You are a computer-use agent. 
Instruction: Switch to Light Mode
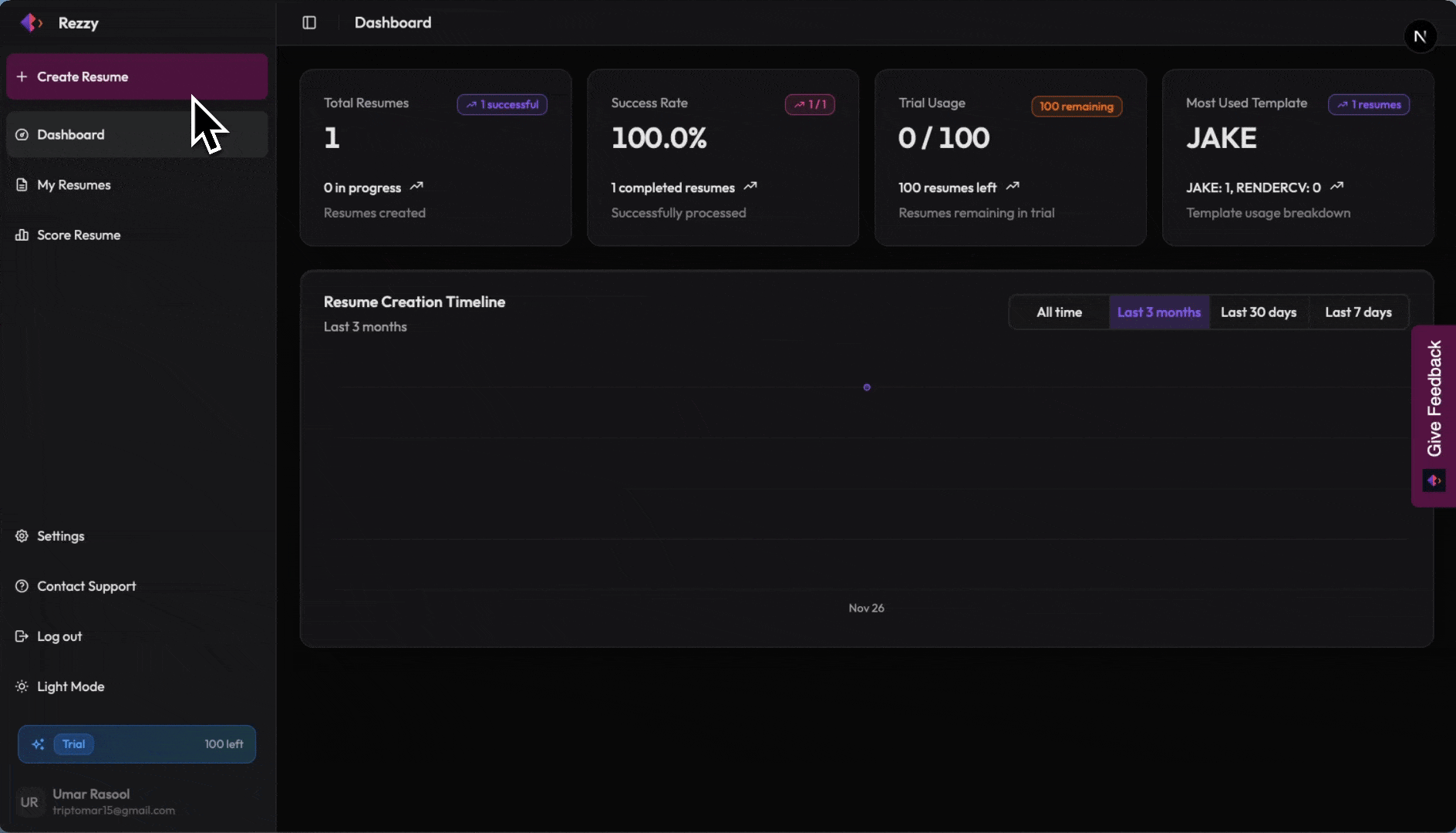click(x=70, y=686)
